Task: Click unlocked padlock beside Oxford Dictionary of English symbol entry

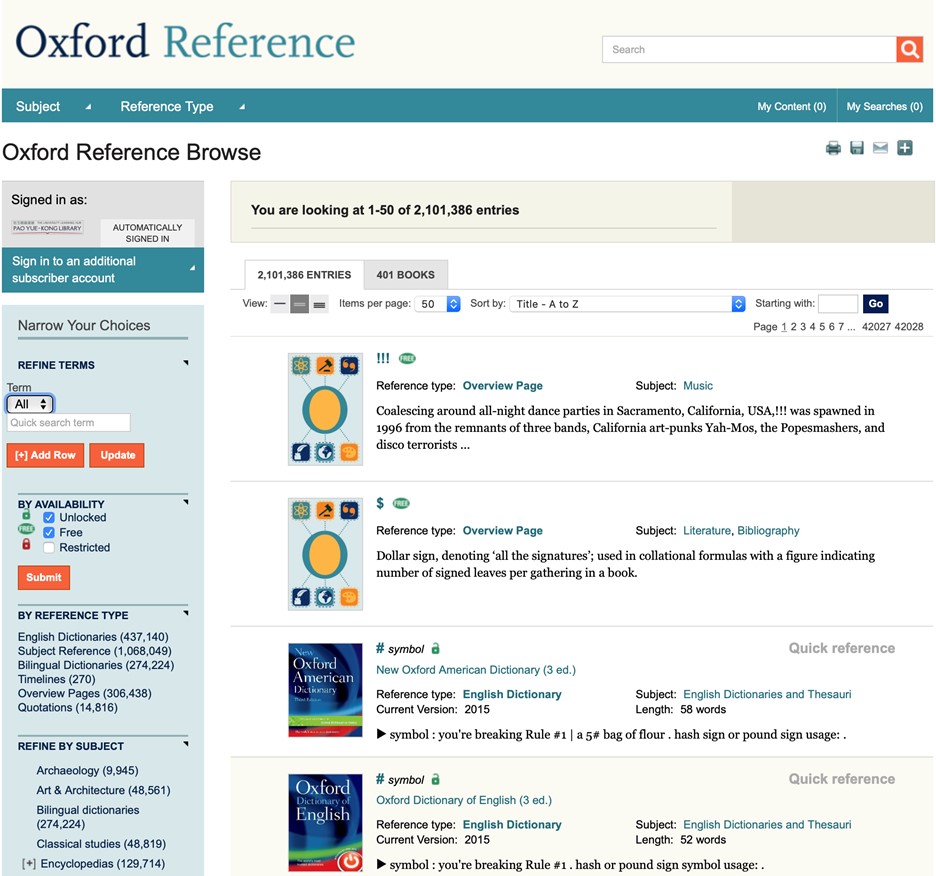Action: click(x=436, y=779)
